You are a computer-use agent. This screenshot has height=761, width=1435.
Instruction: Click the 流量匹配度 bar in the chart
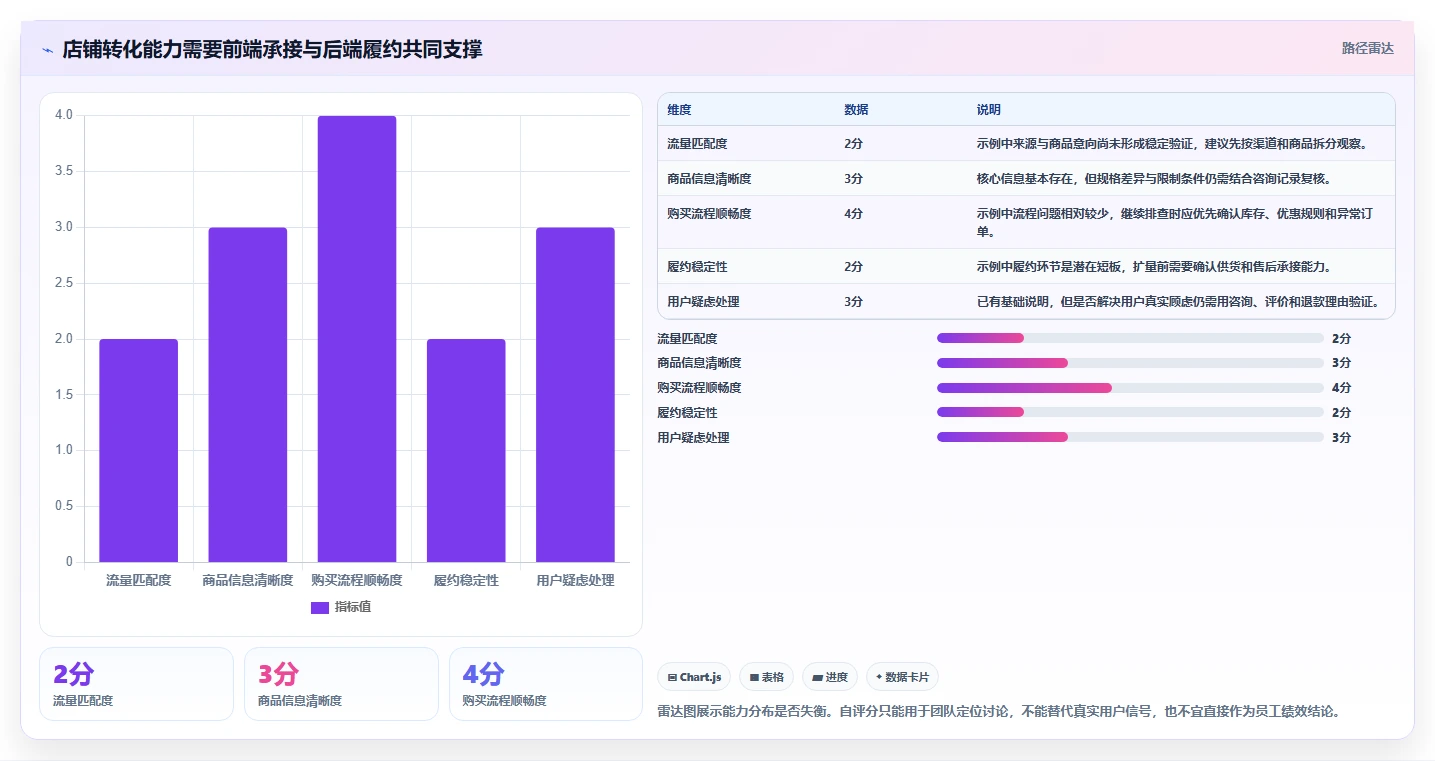[x=139, y=450]
